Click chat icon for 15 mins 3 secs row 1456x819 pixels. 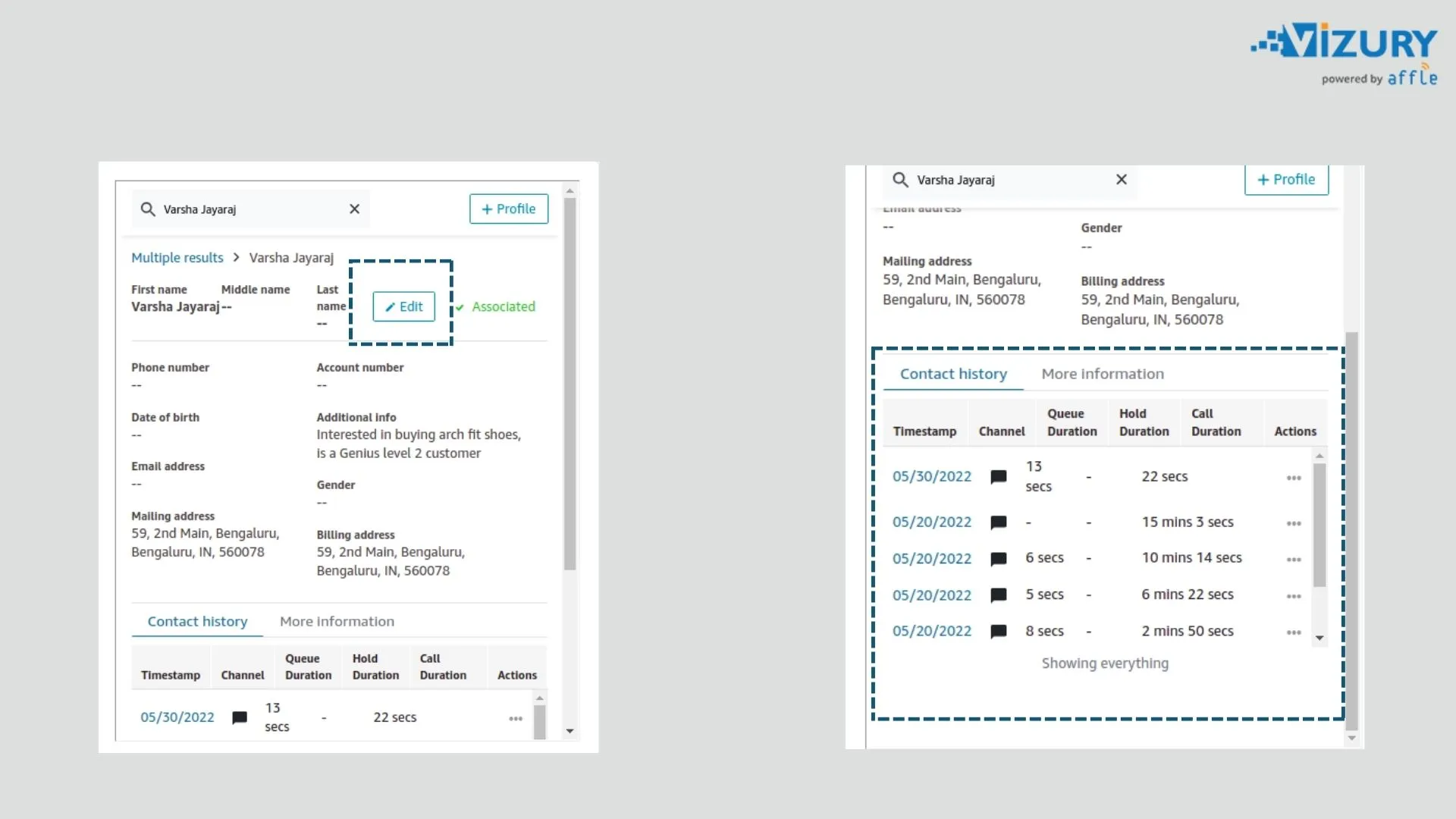999,522
